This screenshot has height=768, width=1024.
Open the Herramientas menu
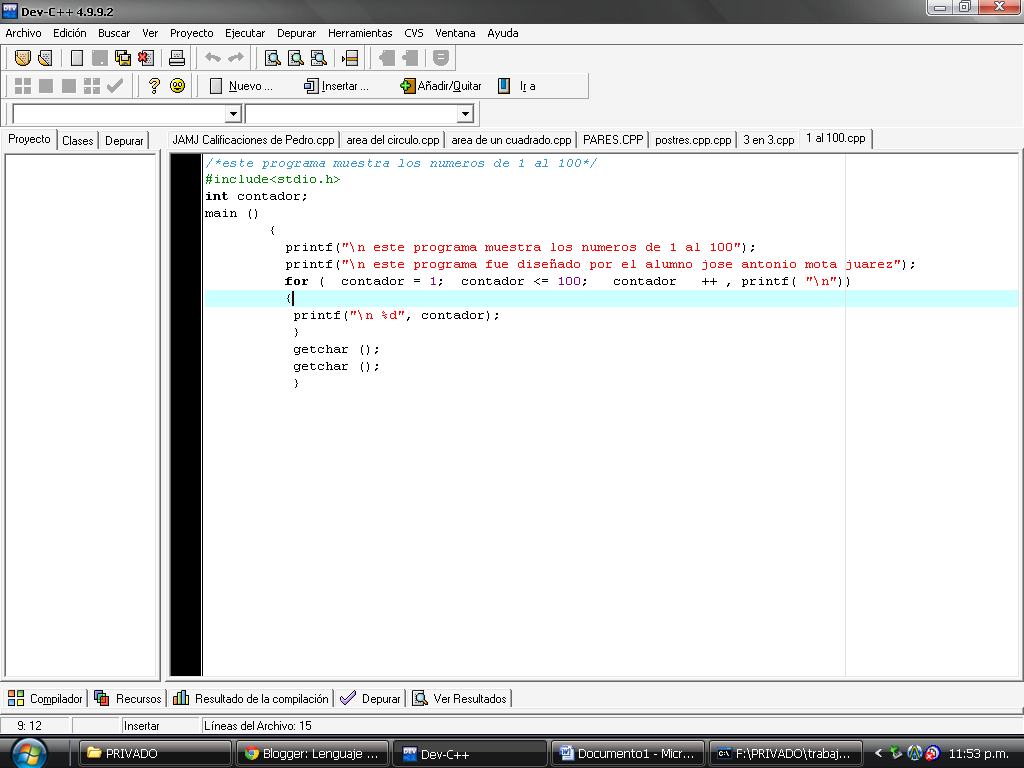click(x=359, y=32)
